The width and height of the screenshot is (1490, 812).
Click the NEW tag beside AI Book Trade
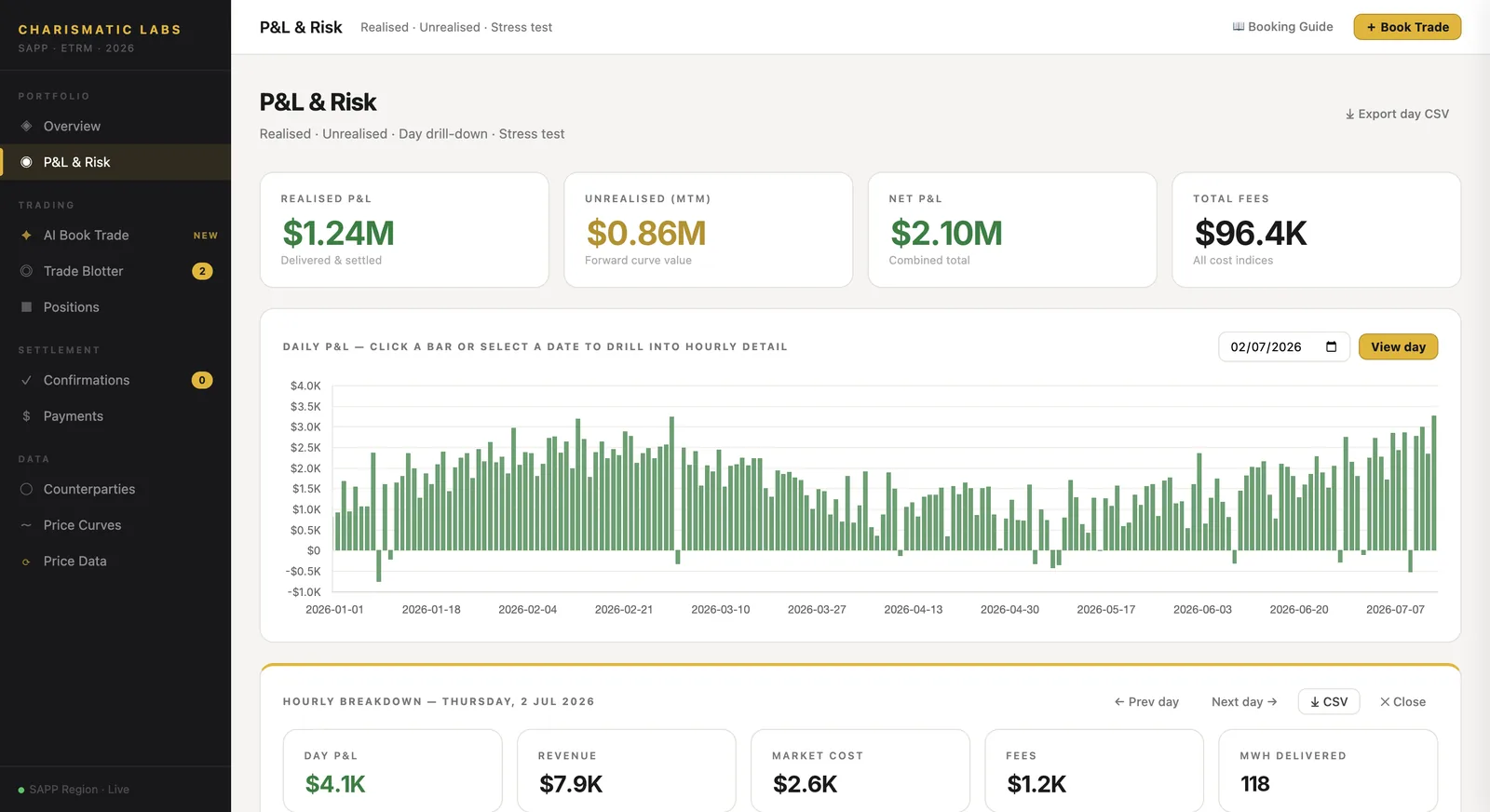[206, 236]
